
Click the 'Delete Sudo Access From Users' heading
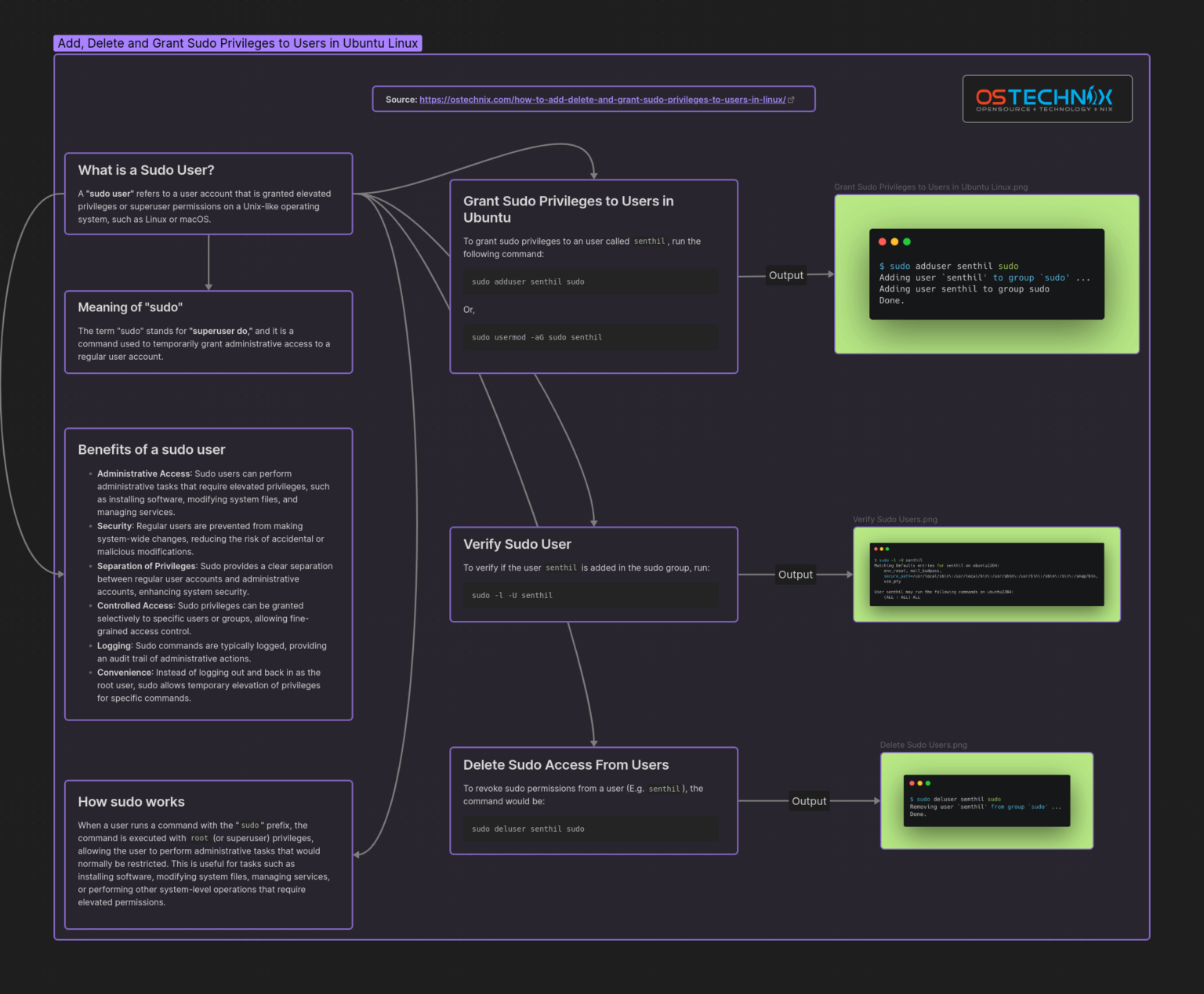point(566,764)
